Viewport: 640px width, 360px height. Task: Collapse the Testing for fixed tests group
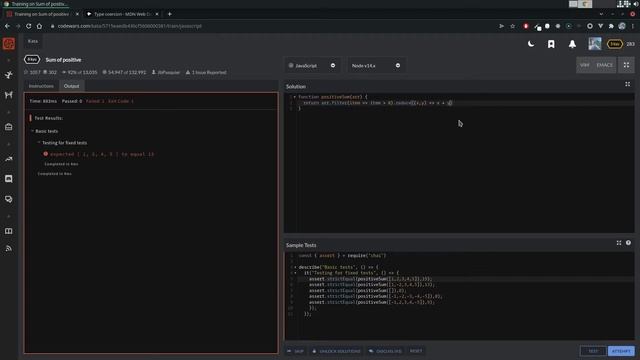point(62,143)
